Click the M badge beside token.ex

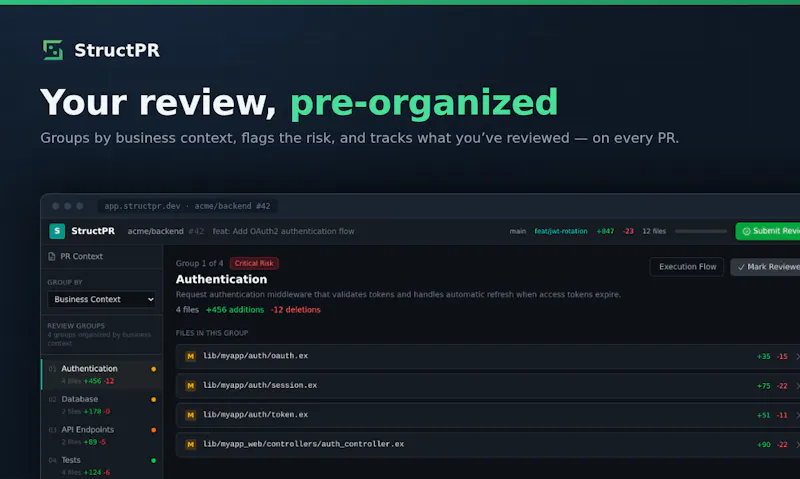(190, 415)
